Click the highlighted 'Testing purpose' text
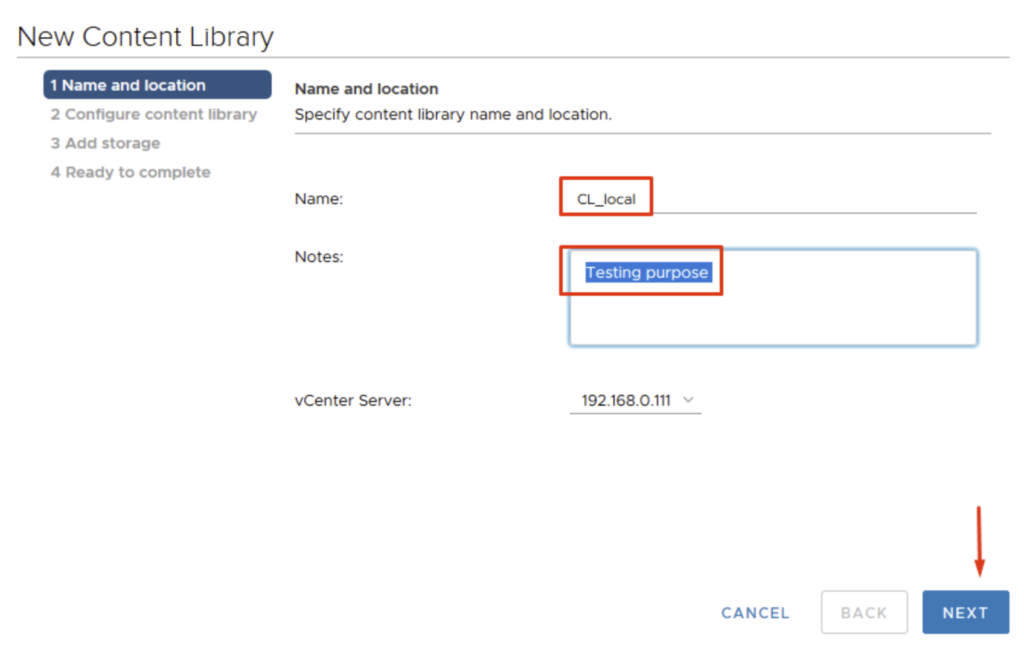Viewport: 1024px width, 646px height. click(x=647, y=272)
